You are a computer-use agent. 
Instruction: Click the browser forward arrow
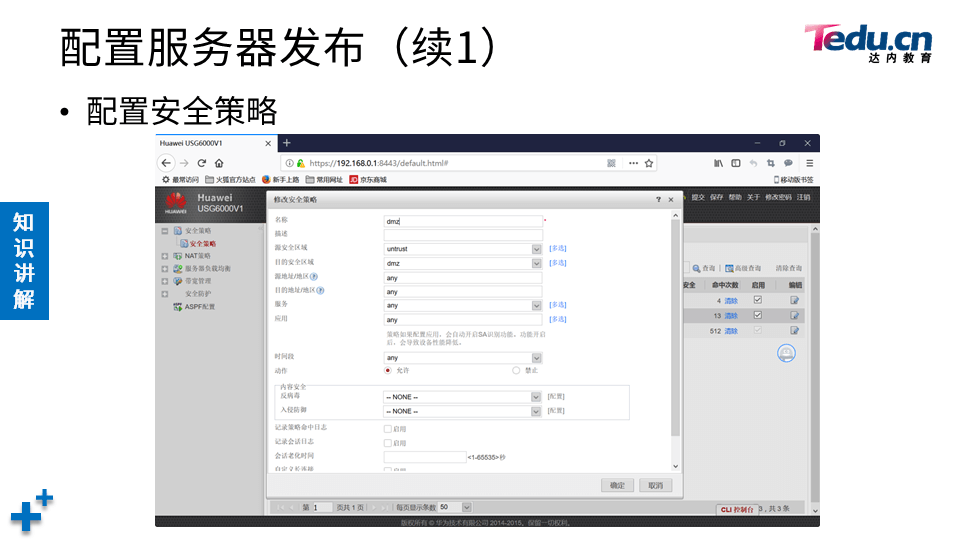pos(184,163)
